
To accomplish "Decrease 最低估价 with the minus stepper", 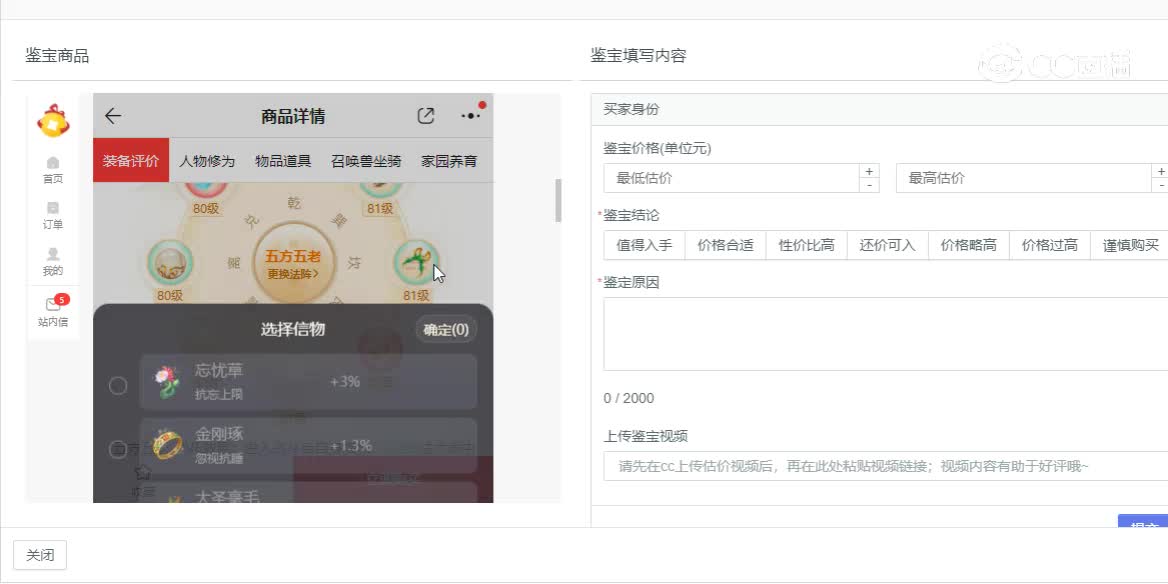I will pos(869,185).
